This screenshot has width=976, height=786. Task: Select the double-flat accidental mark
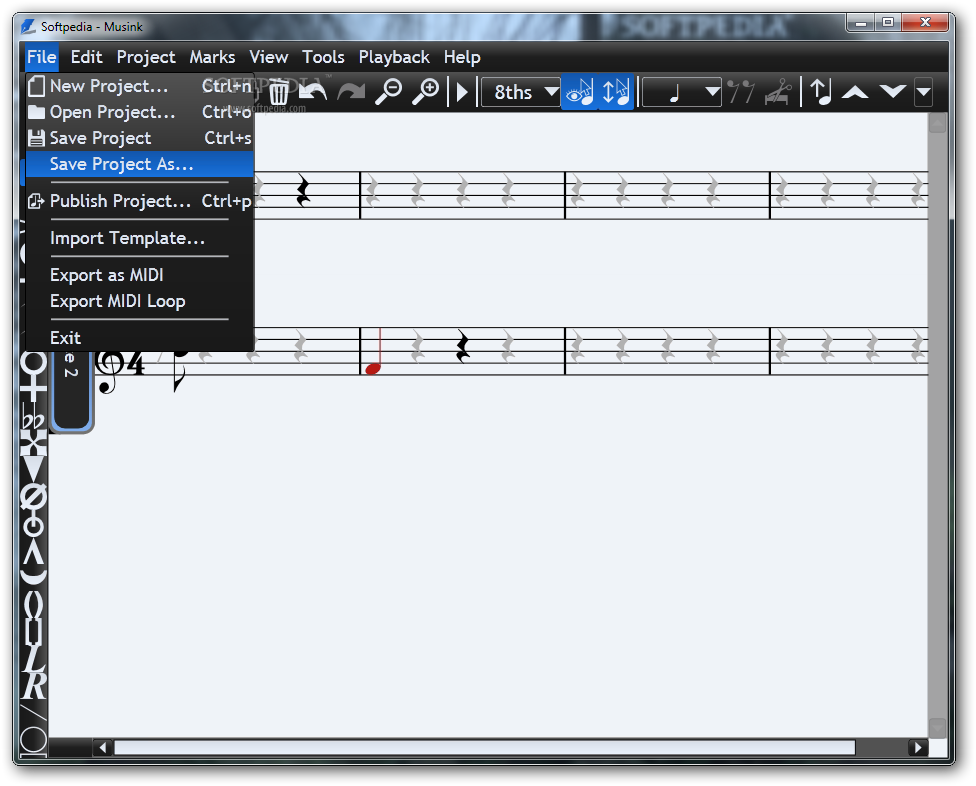(34, 416)
